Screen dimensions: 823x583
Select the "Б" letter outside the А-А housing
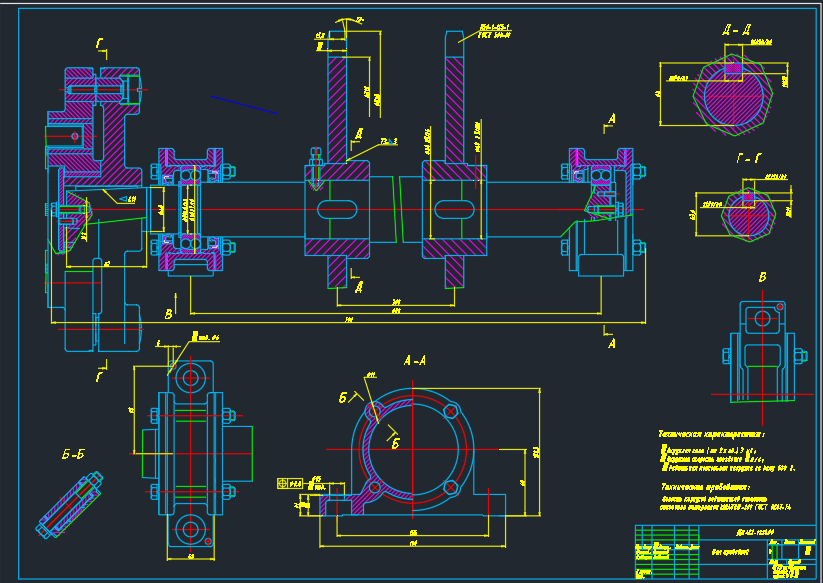pos(343,398)
